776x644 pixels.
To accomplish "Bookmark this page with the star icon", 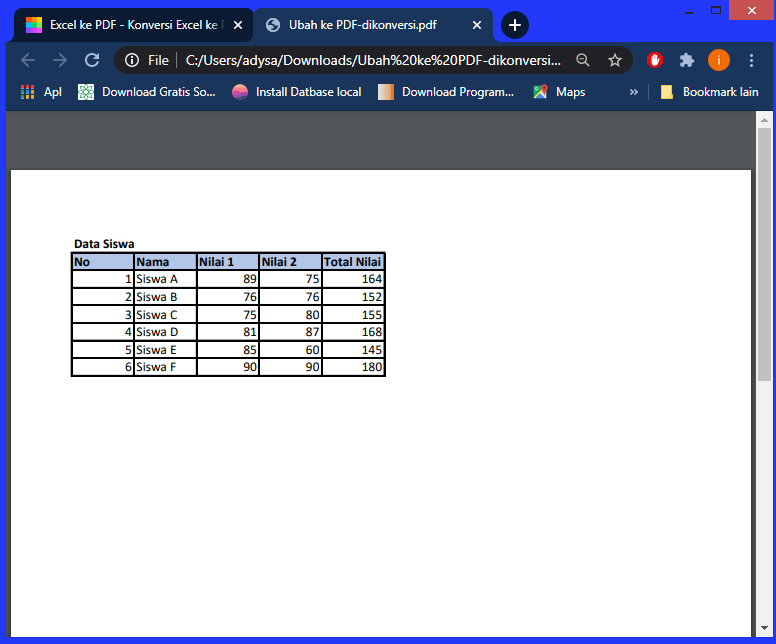I will [615, 60].
